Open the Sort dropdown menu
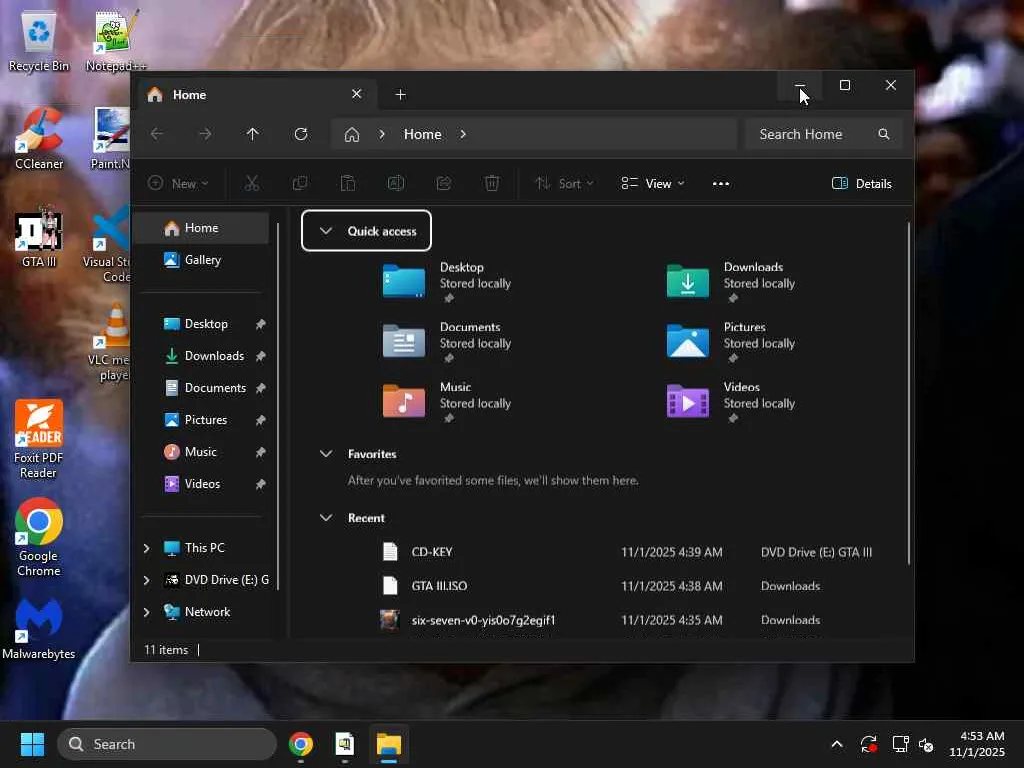1024x768 pixels. pyautogui.click(x=564, y=183)
